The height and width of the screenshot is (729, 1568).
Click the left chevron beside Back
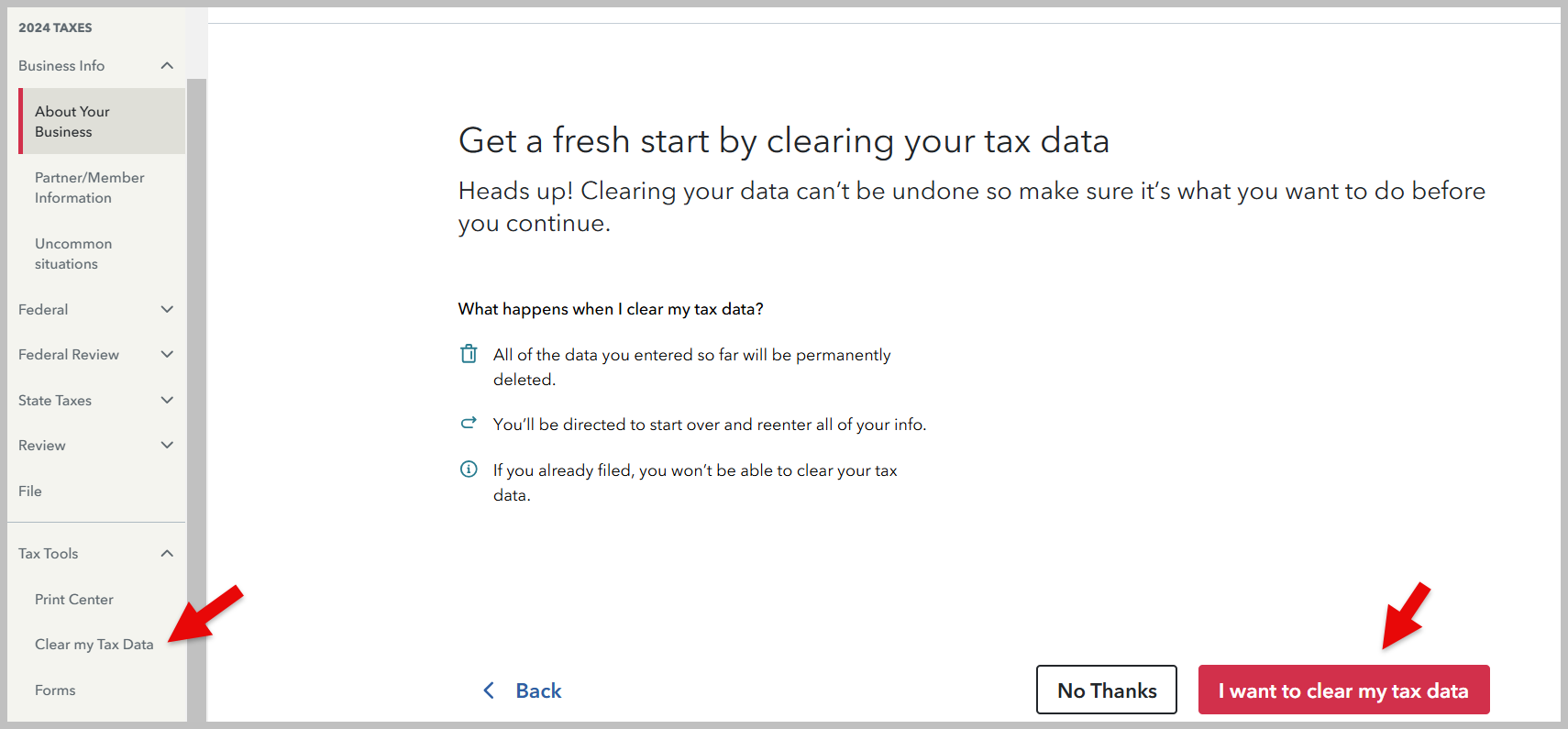(x=489, y=690)
